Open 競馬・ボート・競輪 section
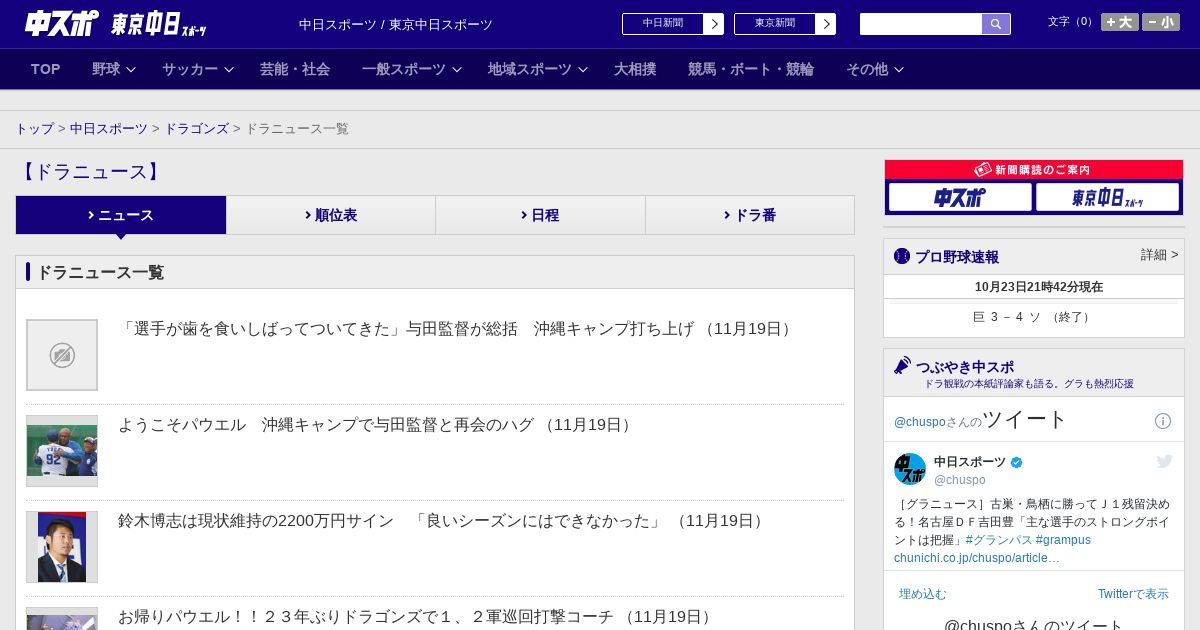 (x=751, y=69)
